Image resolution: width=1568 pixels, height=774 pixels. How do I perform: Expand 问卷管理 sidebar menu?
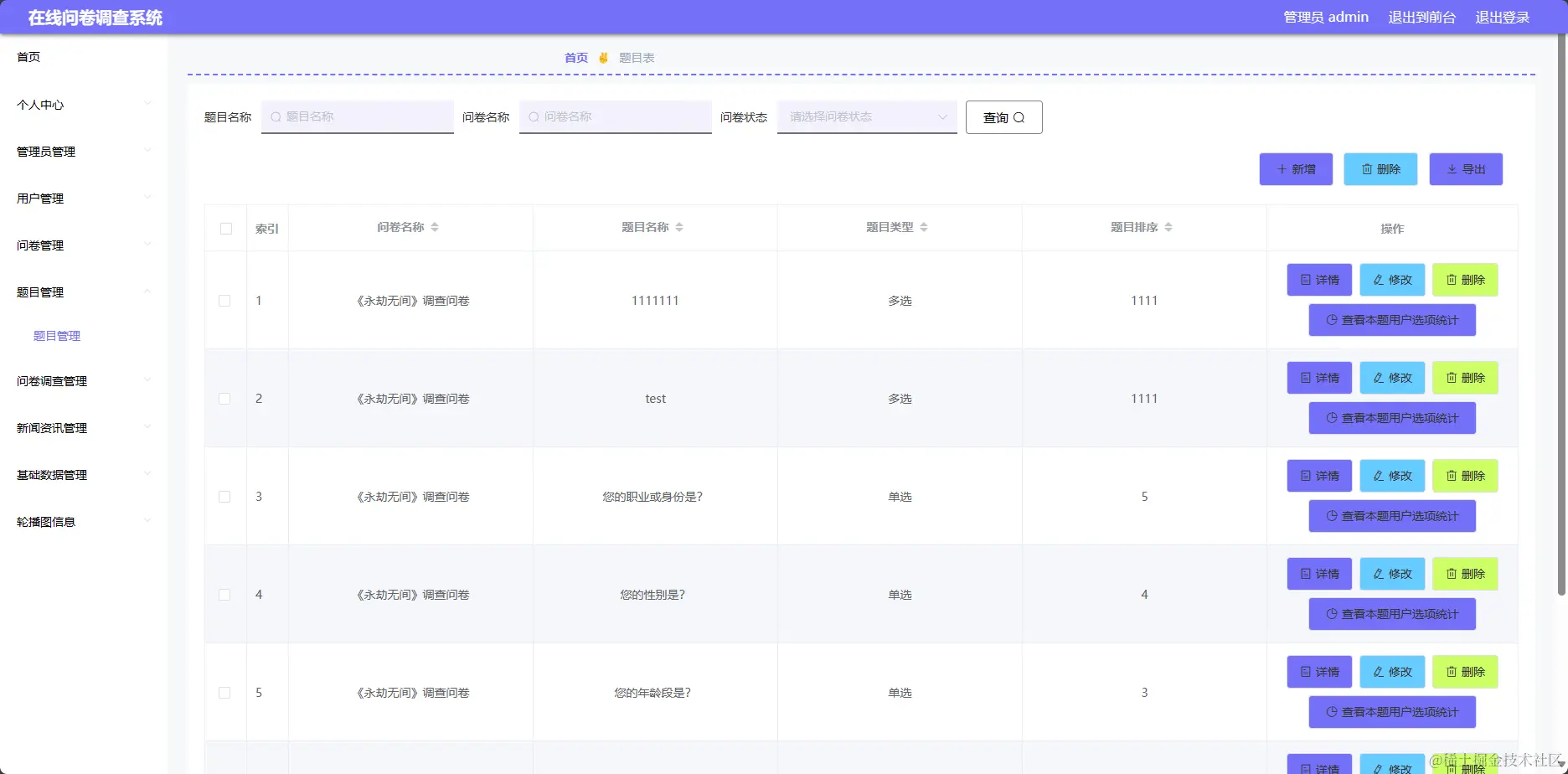84,245
